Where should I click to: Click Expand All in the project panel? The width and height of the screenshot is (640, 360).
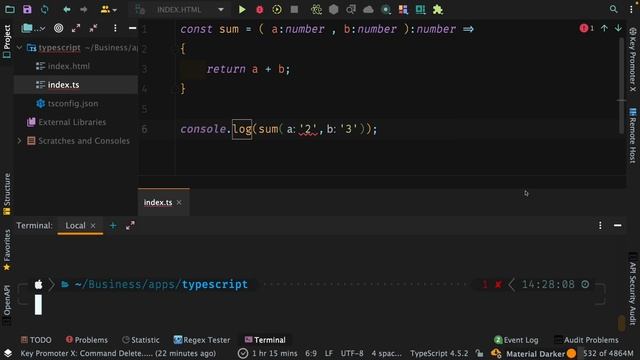point(76,28)
